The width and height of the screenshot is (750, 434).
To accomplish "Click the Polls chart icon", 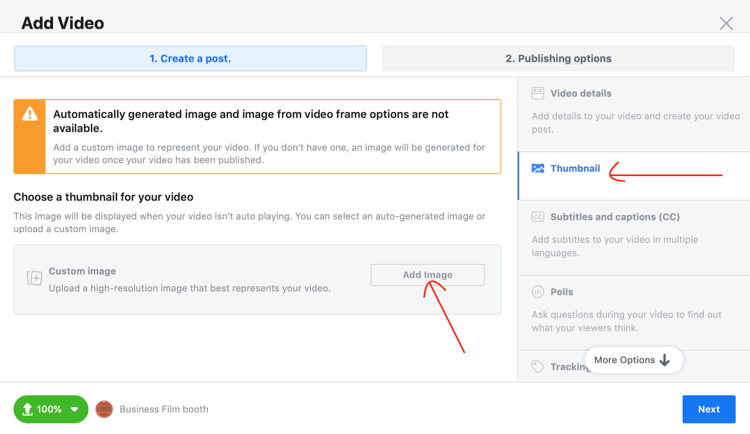I will (x=538, y=292).
